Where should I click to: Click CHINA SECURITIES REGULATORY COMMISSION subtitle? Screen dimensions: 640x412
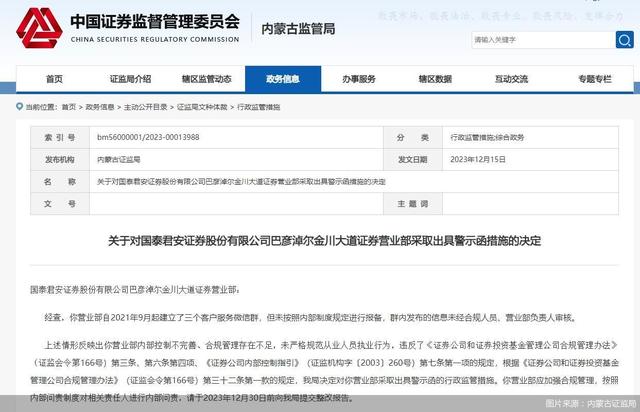pyautogui.click(x=155, y=40)
